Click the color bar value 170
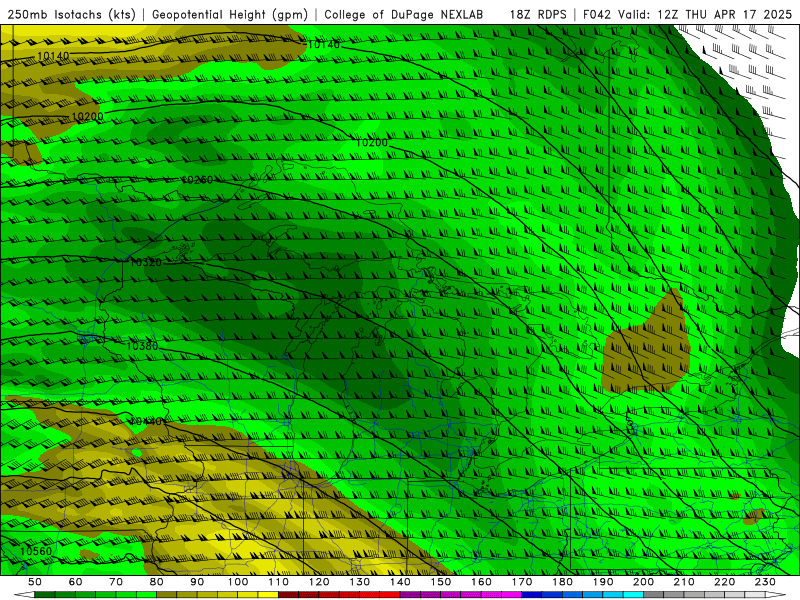Image resolution: width=800 pixels, height=600 pixels. [522, 582]
